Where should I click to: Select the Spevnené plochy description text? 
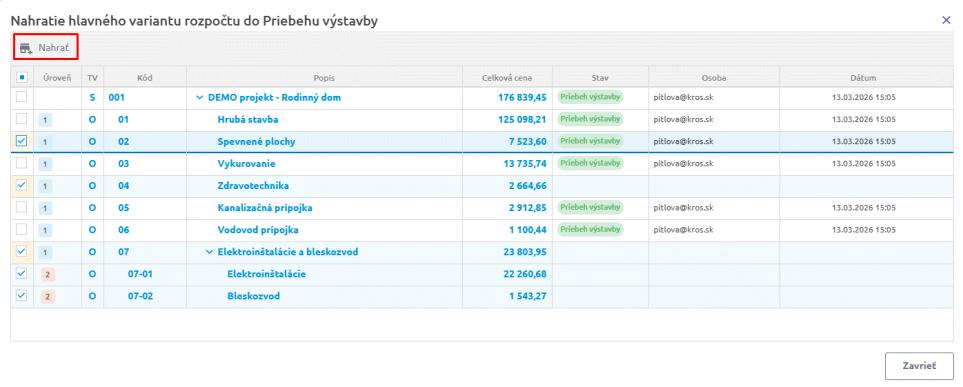coord(256,141)
